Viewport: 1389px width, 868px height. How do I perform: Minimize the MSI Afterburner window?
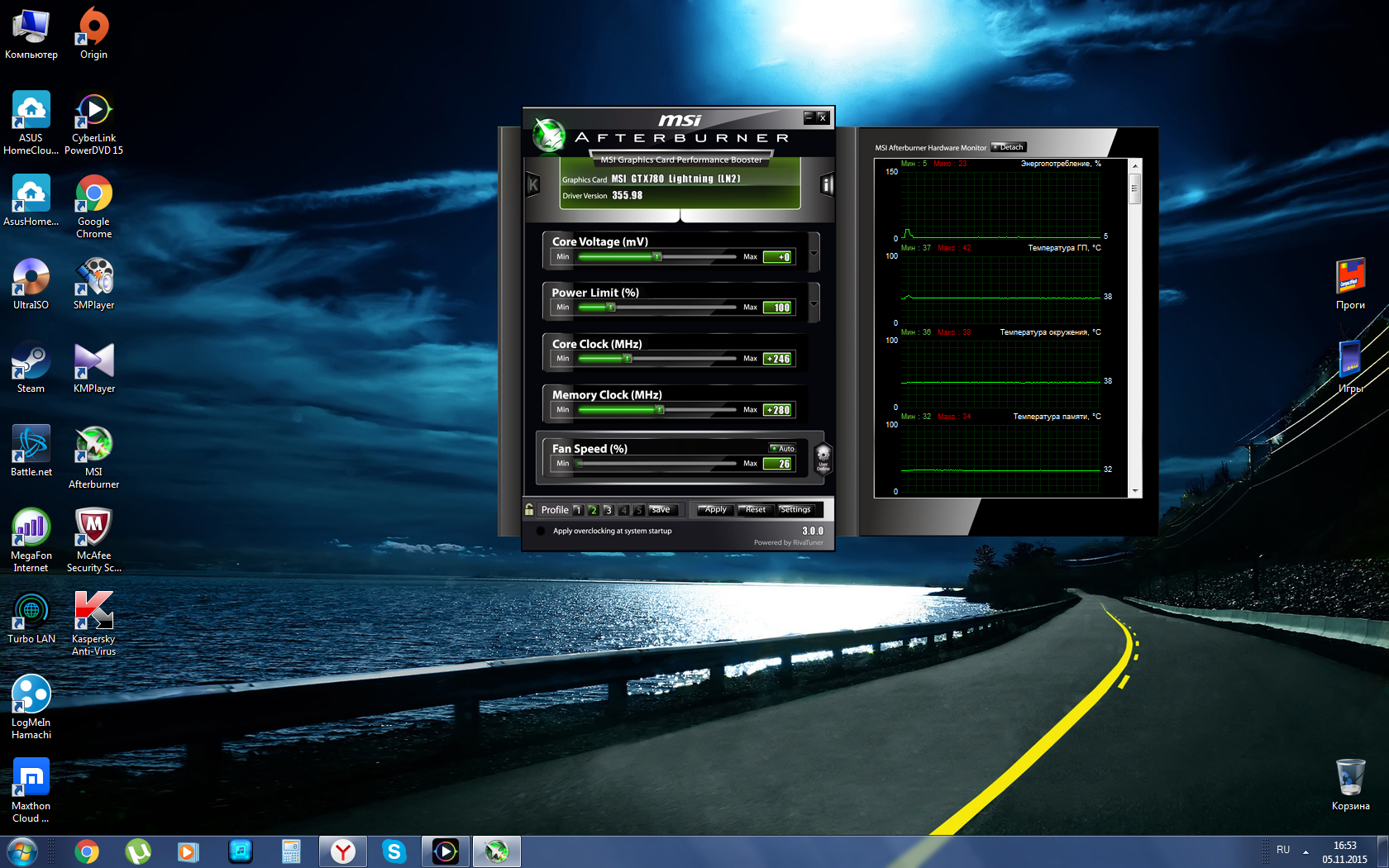coord(809,117)
